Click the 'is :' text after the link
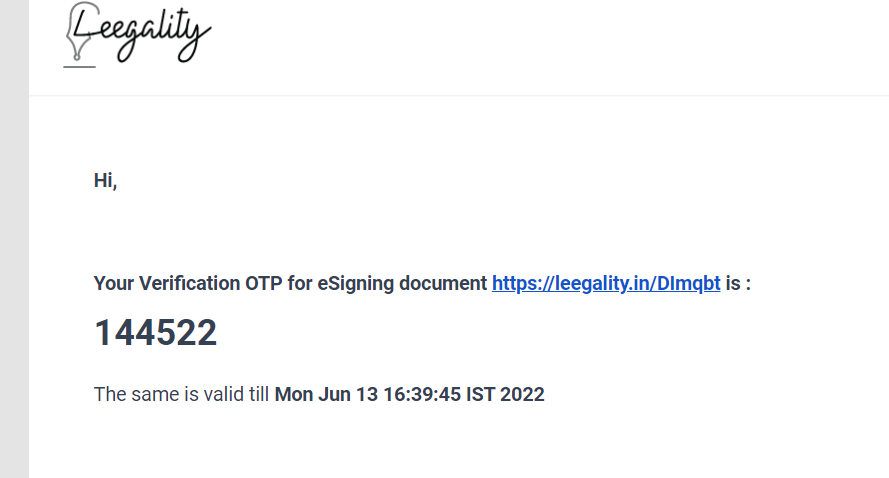Viewport: 889px width, 478px height. click(738, 283)
